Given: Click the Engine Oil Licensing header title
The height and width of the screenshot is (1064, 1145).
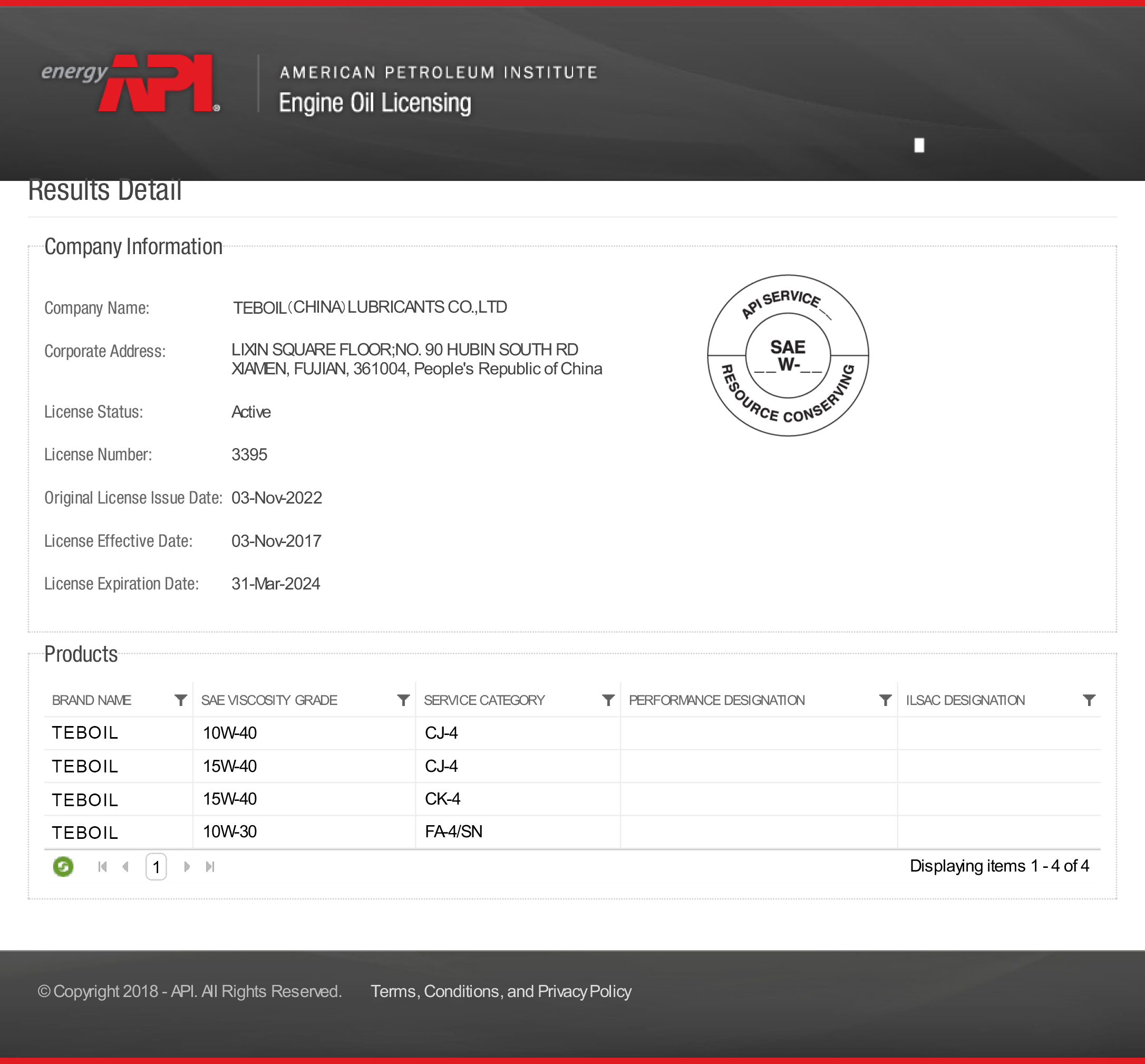Looking at the screenshot, I should pyautogui.click(x=375, y=102).
